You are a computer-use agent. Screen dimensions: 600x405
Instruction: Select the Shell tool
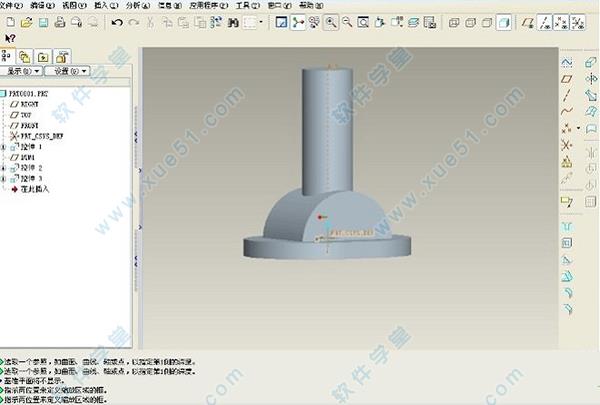point(567,243)
